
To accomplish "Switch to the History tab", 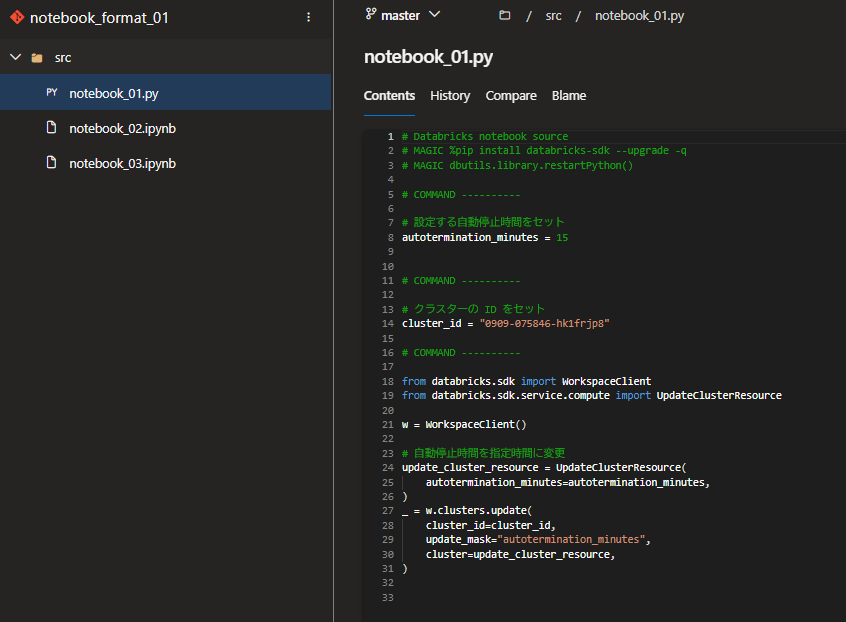I will tap(450, 96).
